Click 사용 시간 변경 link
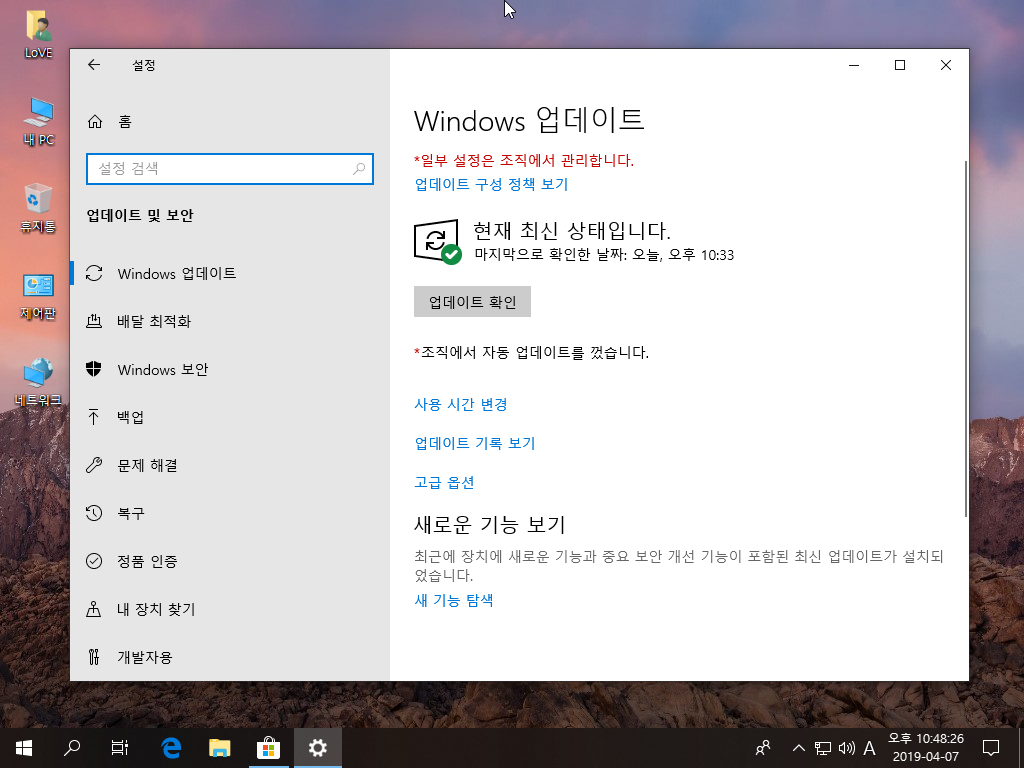This screenshot has height=768, width=1024. (460, 404)
